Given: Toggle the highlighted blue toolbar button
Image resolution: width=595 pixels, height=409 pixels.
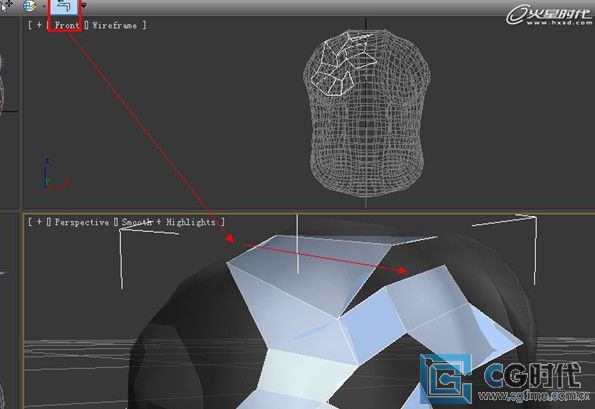Looking at the screenshot, I should tap(65, 6).
